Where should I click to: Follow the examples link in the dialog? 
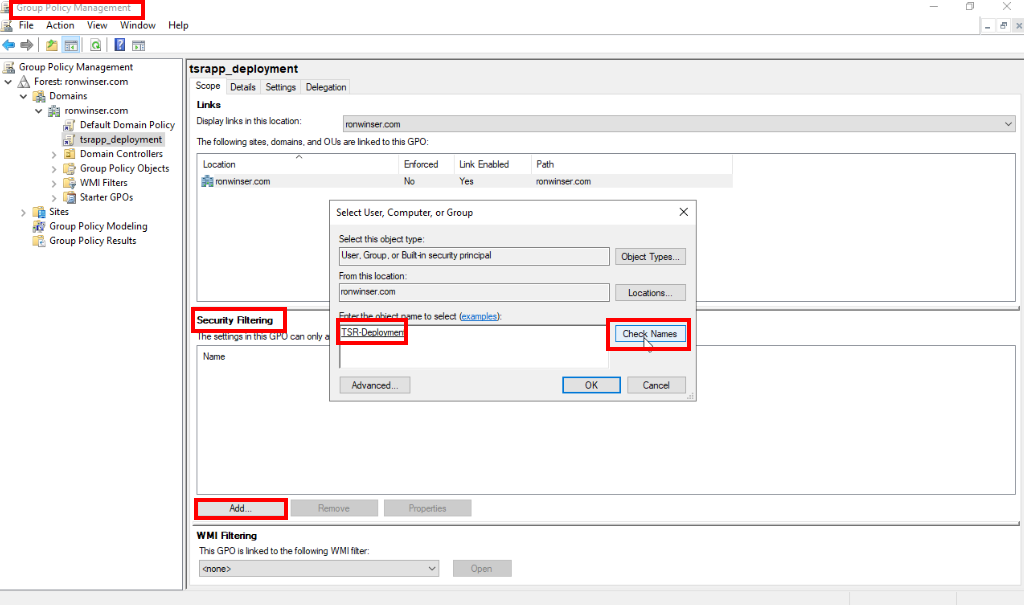click(478, 316)
